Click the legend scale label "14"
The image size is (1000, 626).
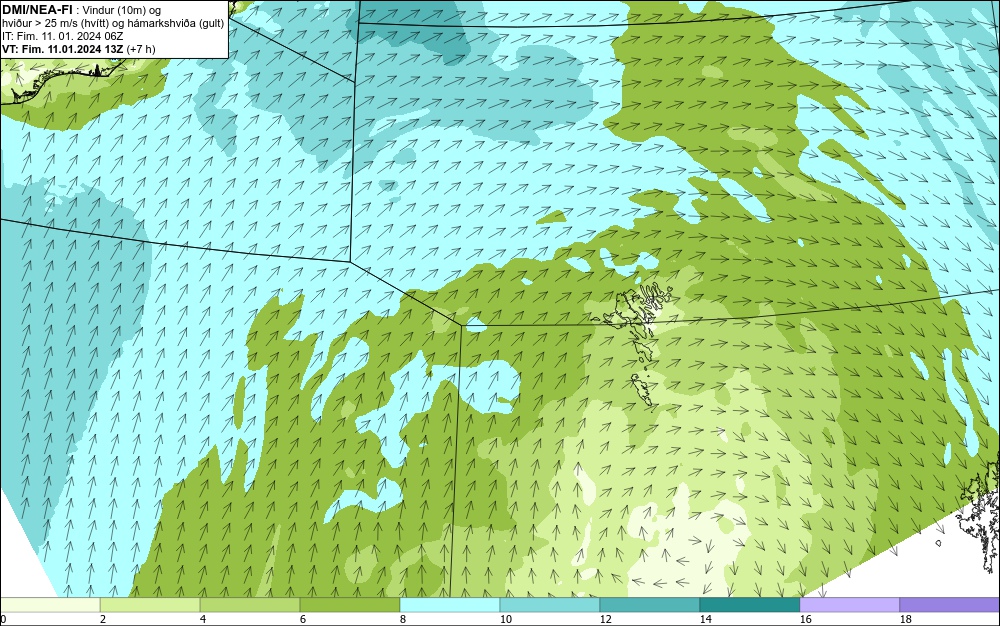705,619
